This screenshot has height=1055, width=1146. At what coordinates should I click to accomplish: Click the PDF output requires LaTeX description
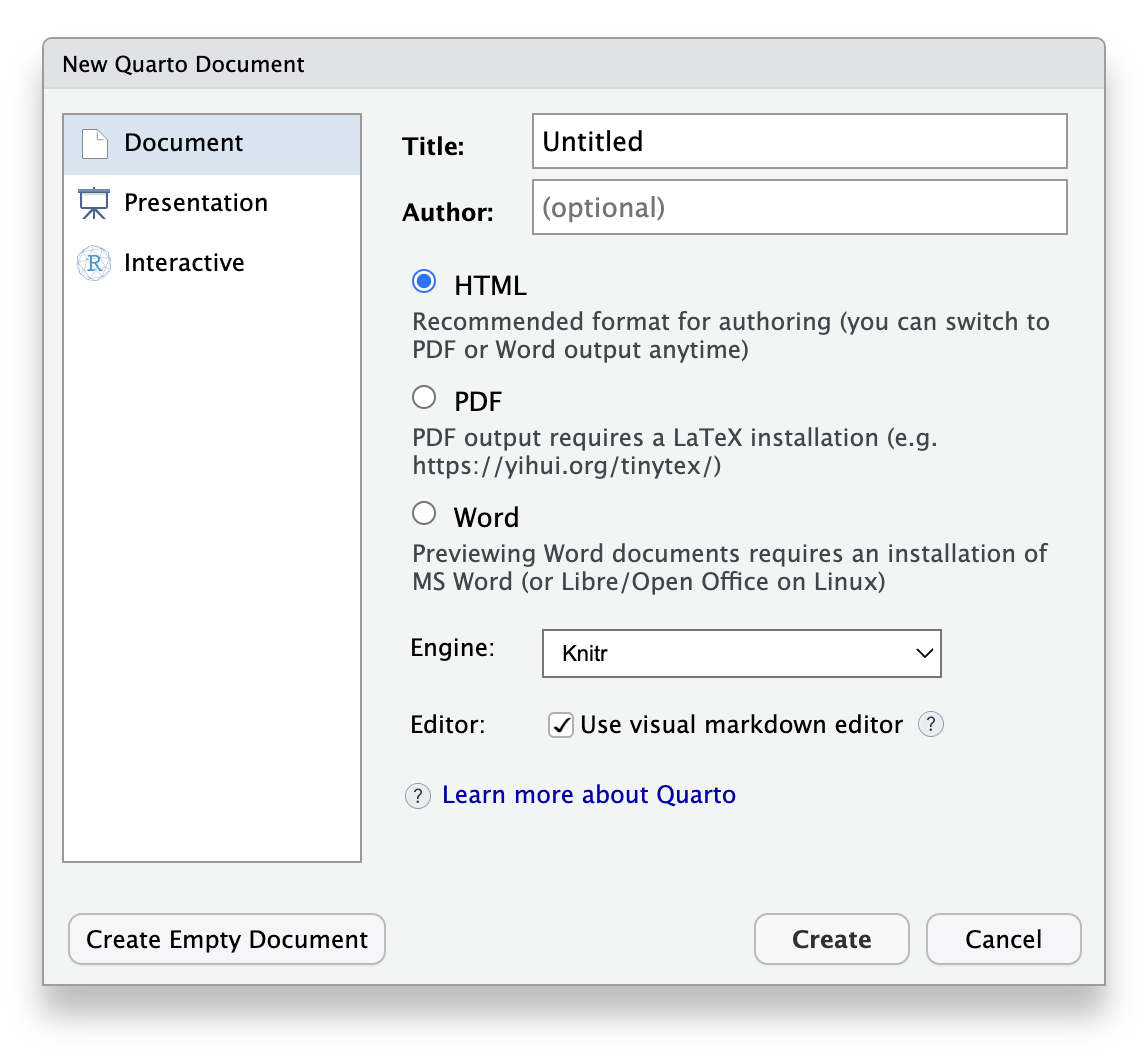(675, 451)
